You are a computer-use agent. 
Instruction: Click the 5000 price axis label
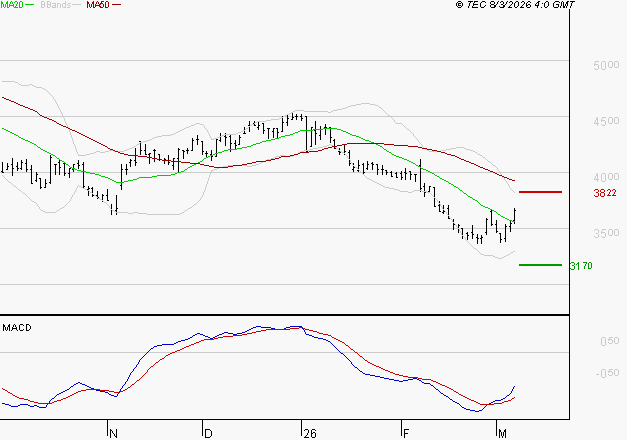point(606,65)
